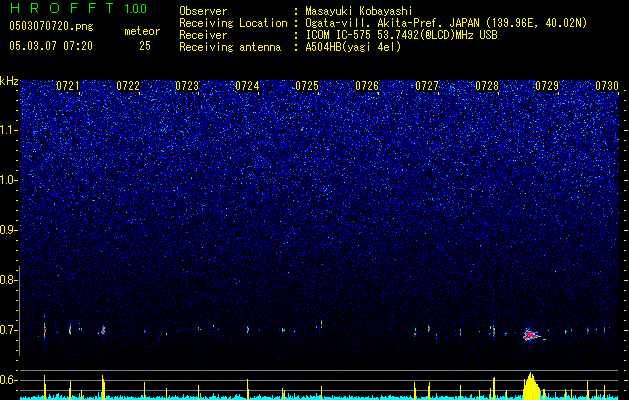Click the 0.8 frequency axis label
This screenshot has width=629, height=400.
[x=9, y=280]
